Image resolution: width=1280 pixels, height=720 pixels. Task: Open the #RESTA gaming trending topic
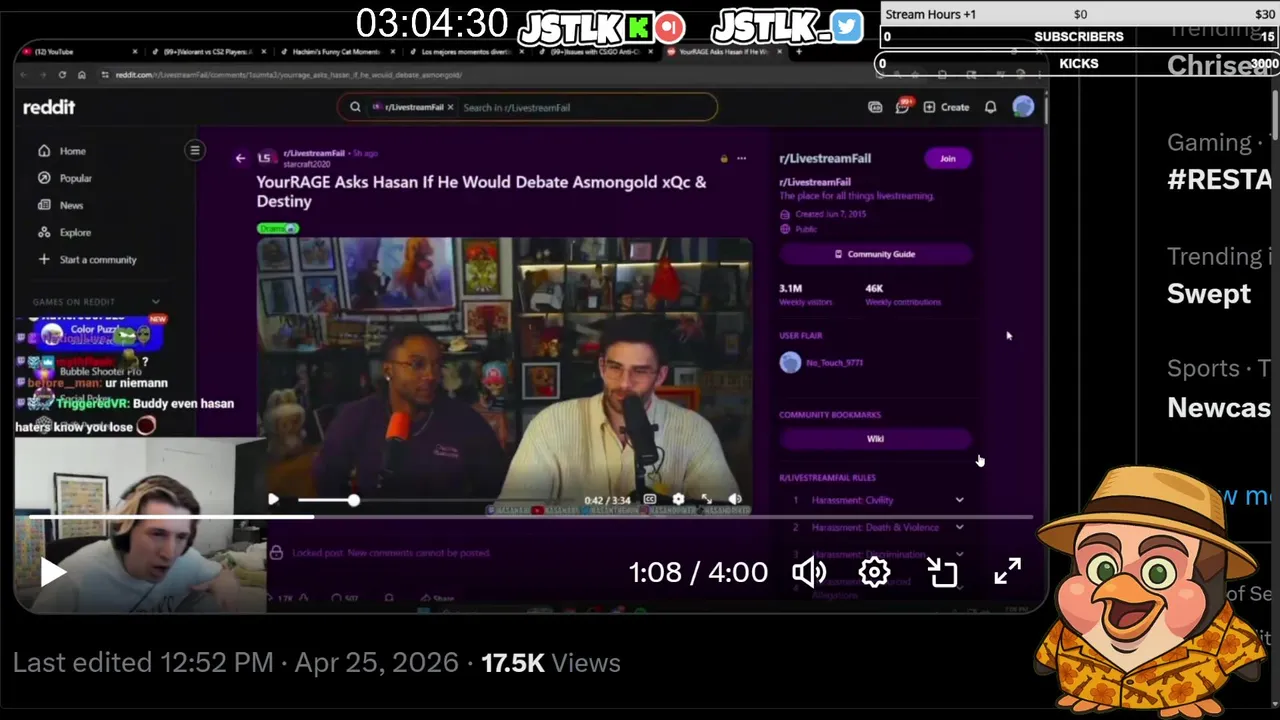click(1220, 179)
